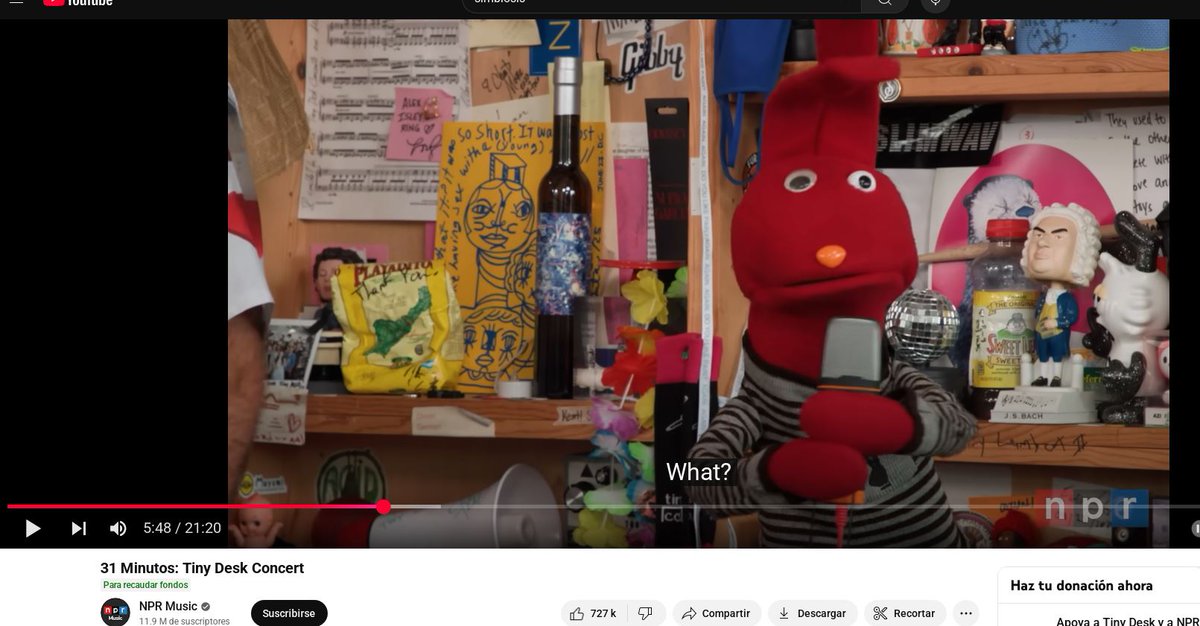
Task: Click the 5:48 / 21:20 time display
Action: pyautogui.click(x=182, y=528)
